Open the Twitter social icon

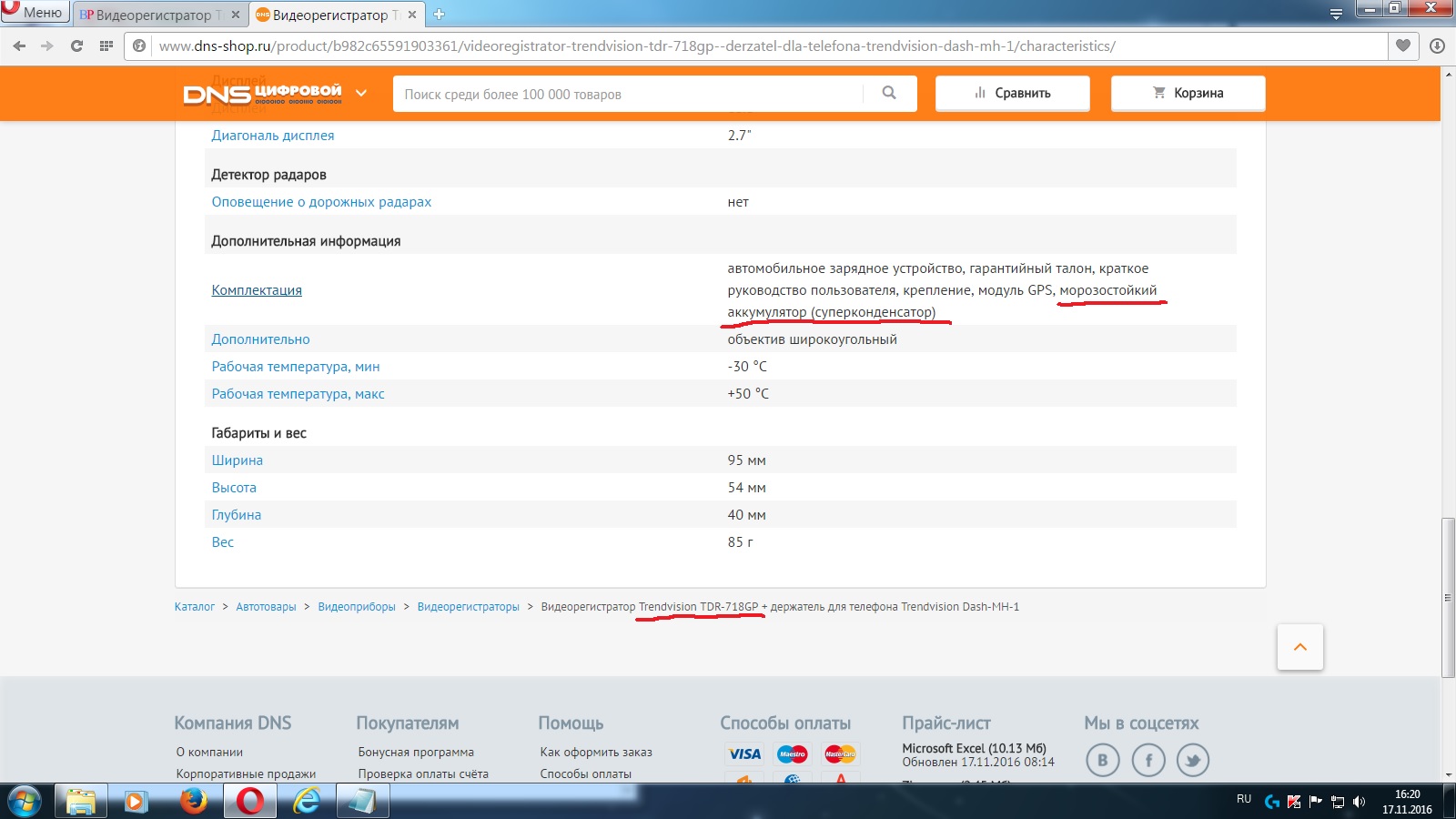[x=1193, y=760]
